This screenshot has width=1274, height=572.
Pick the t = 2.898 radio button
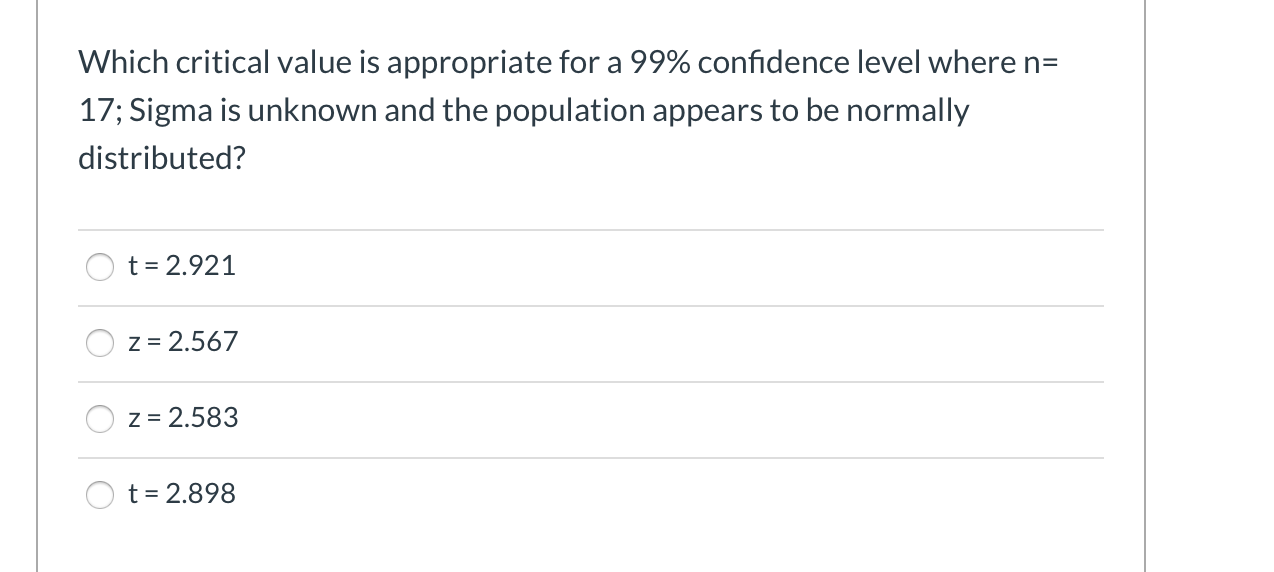tap(100, 495)
